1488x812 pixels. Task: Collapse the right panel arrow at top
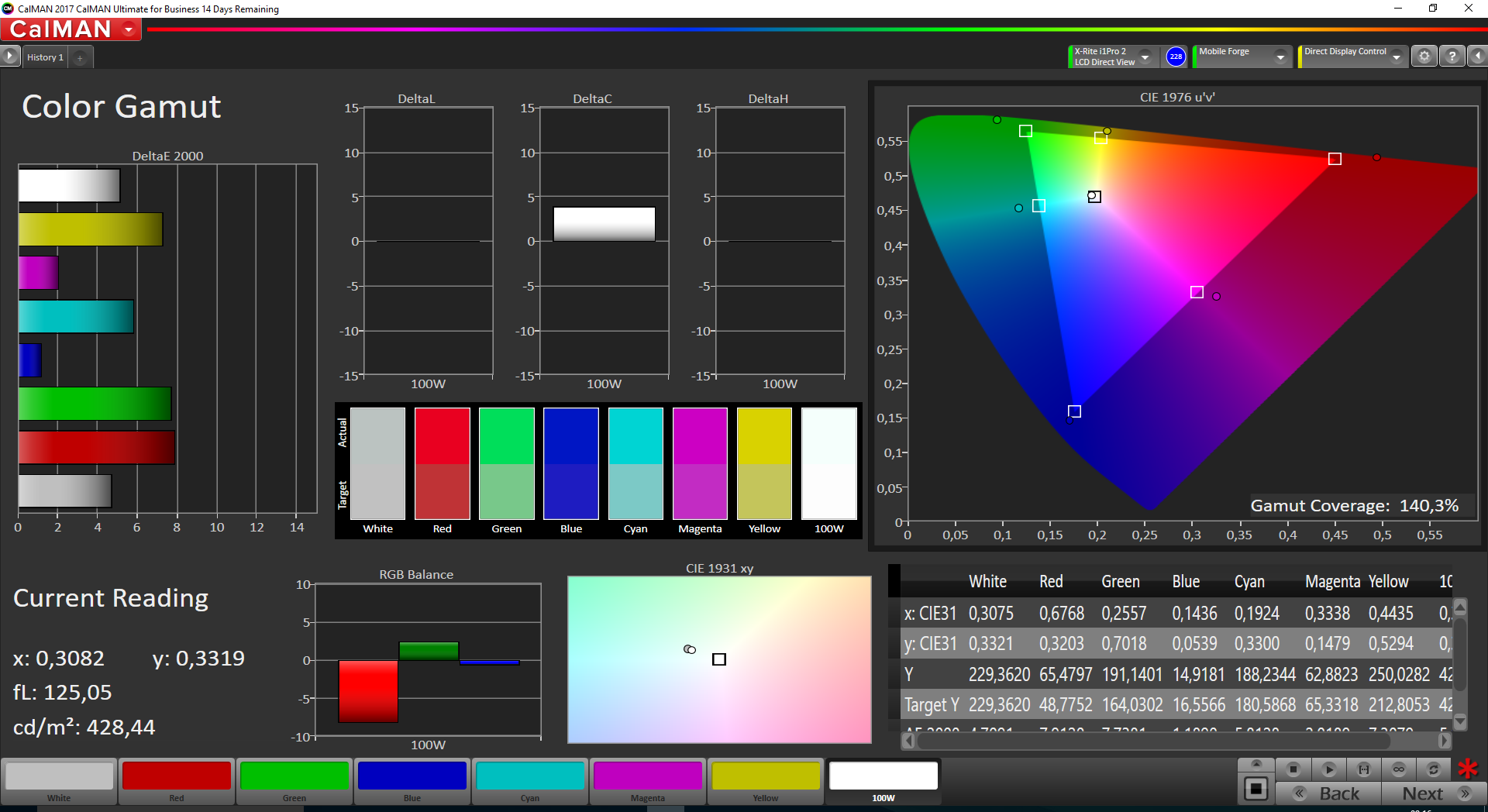point(1478,57)
